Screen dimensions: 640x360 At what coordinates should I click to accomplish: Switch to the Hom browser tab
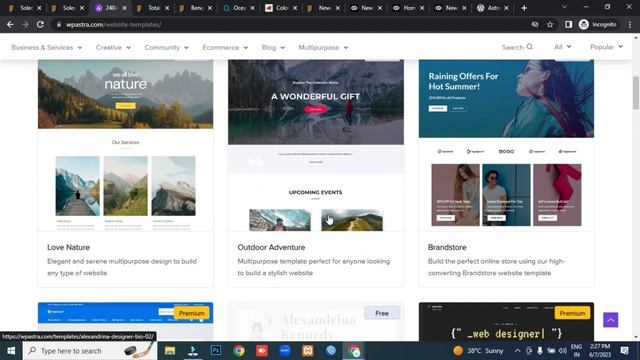pos(408,8)
